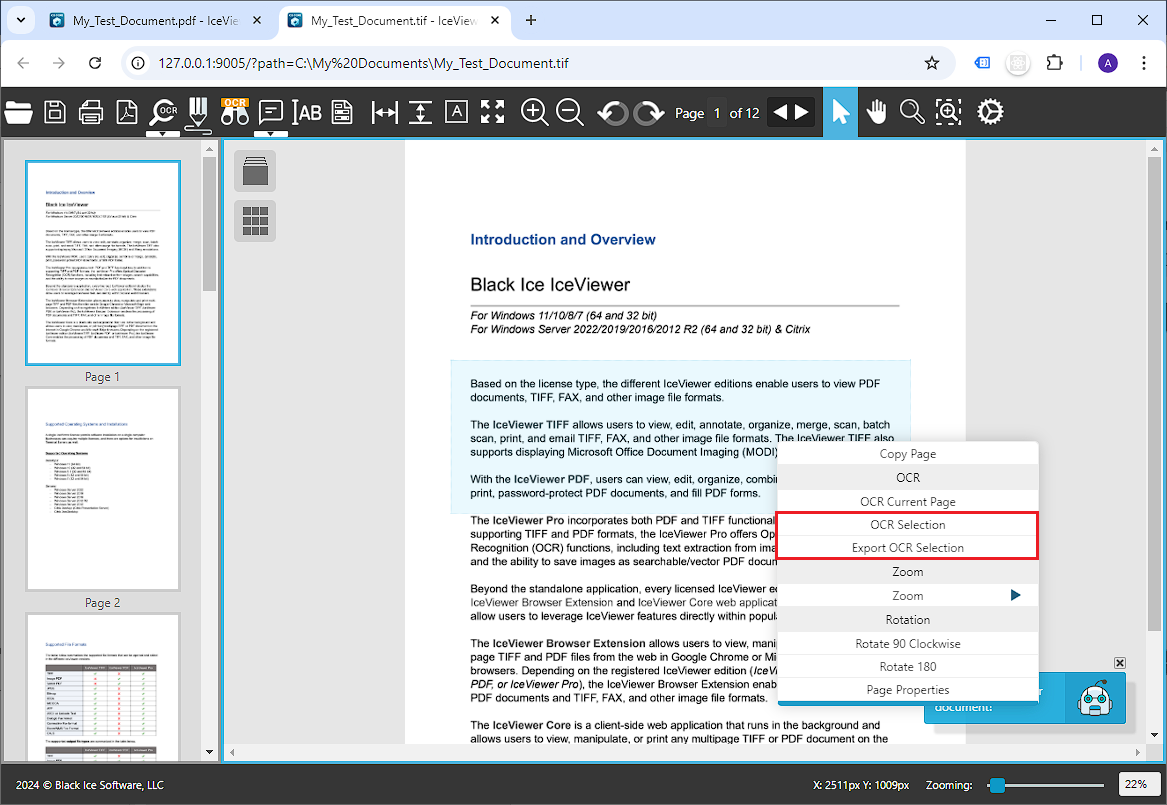Viewport: 1167px width, 805px height.
Task: Click the comment annotation bubble icon
Action: click(270, 112)
